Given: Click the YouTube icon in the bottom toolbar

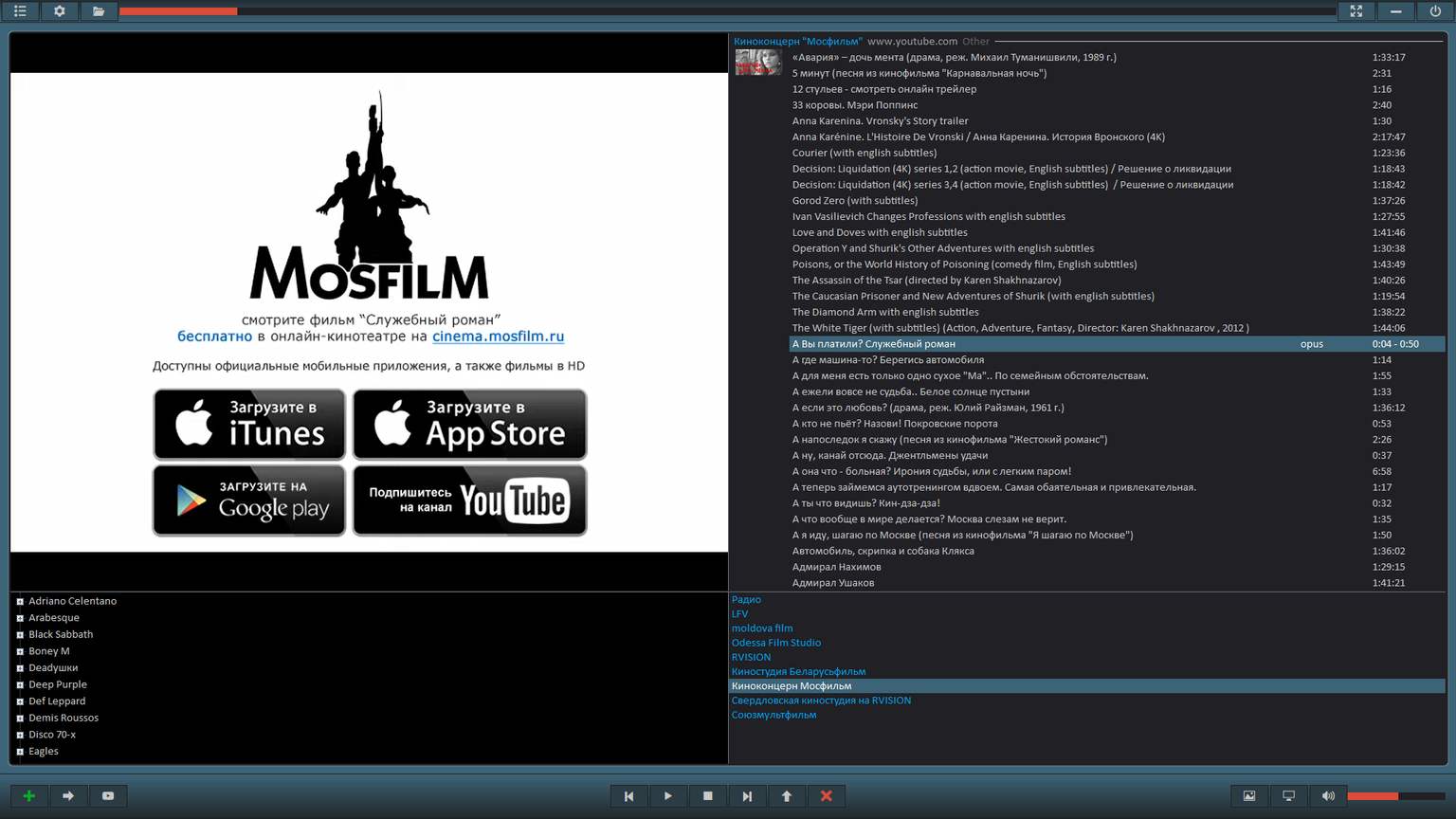Looking at the screenshot, I should tap(108, 796).
